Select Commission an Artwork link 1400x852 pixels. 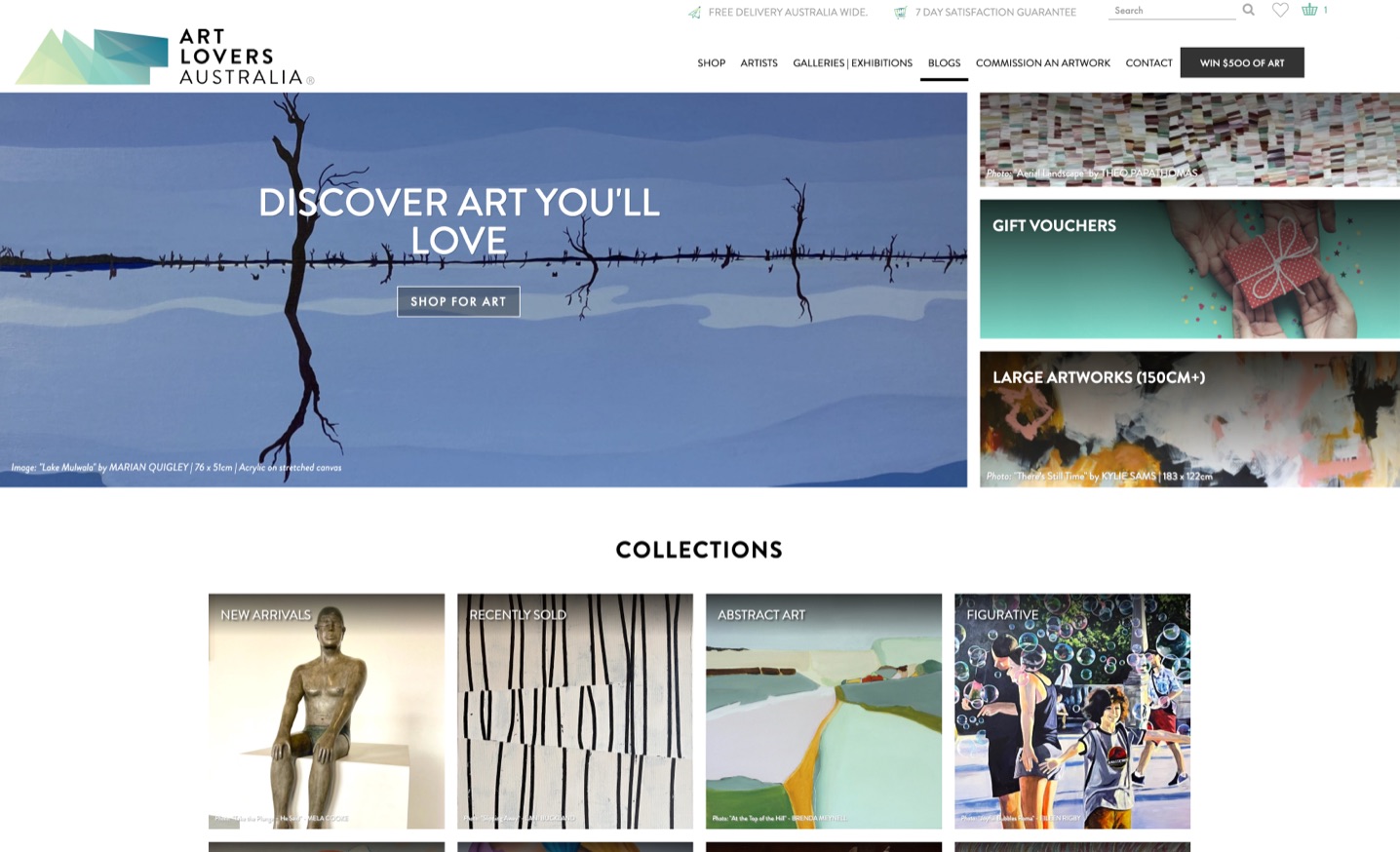1042,62
